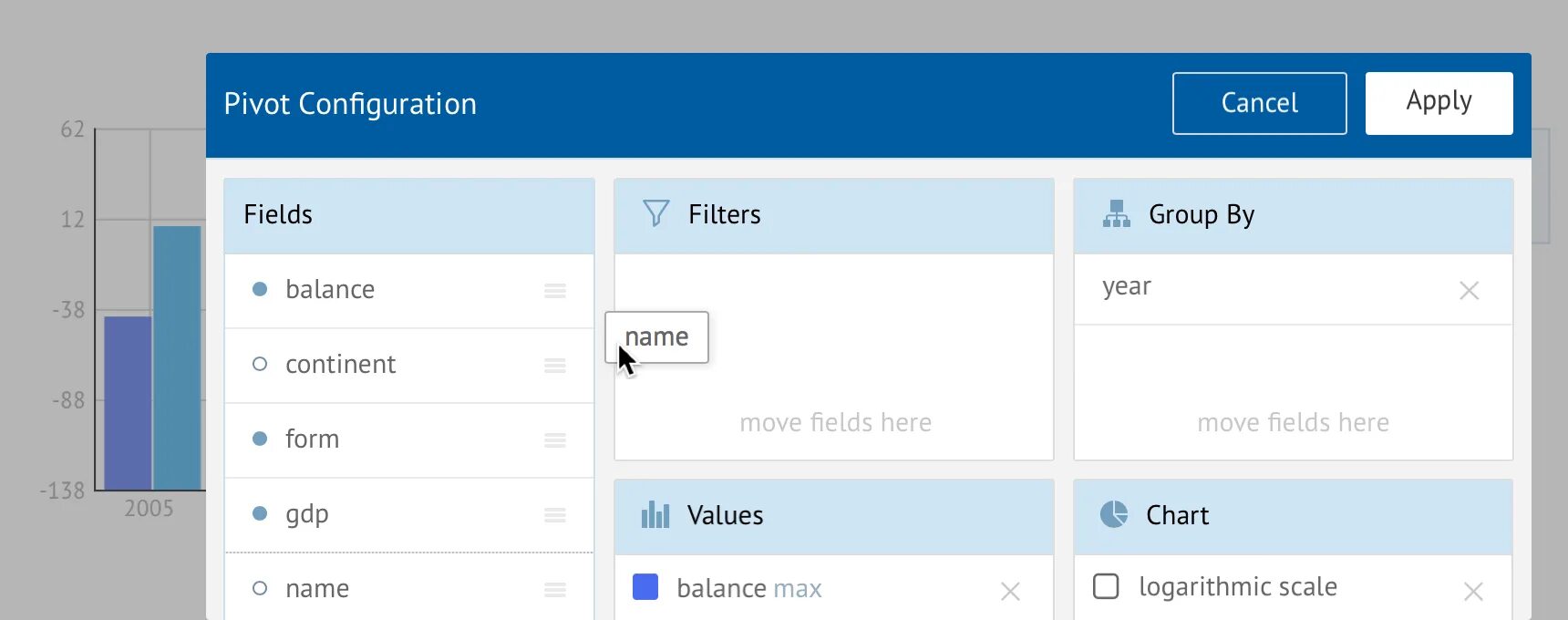Apply the pivot configuration

pos(1439,103)
